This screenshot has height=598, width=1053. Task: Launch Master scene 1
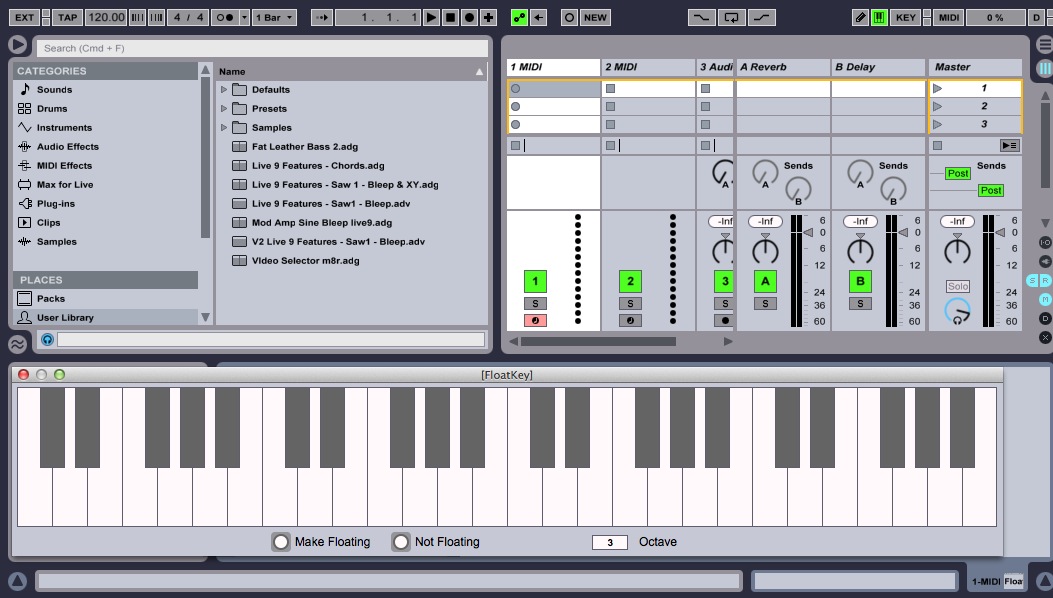(x=938, y=88)
